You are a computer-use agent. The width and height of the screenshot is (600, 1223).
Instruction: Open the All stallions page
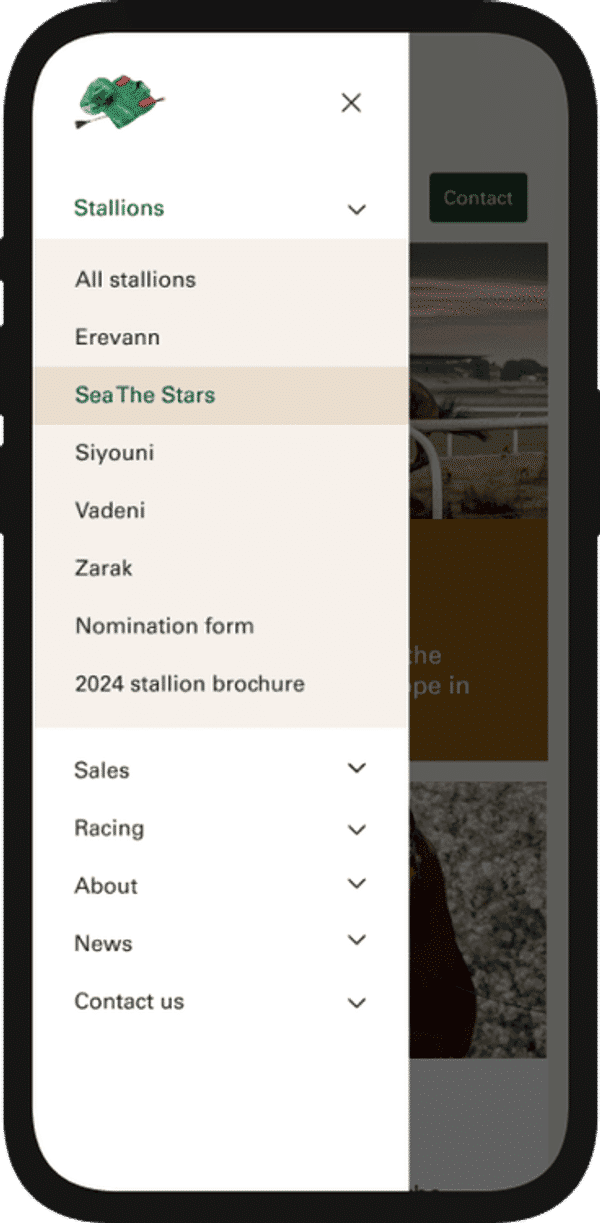135,279
